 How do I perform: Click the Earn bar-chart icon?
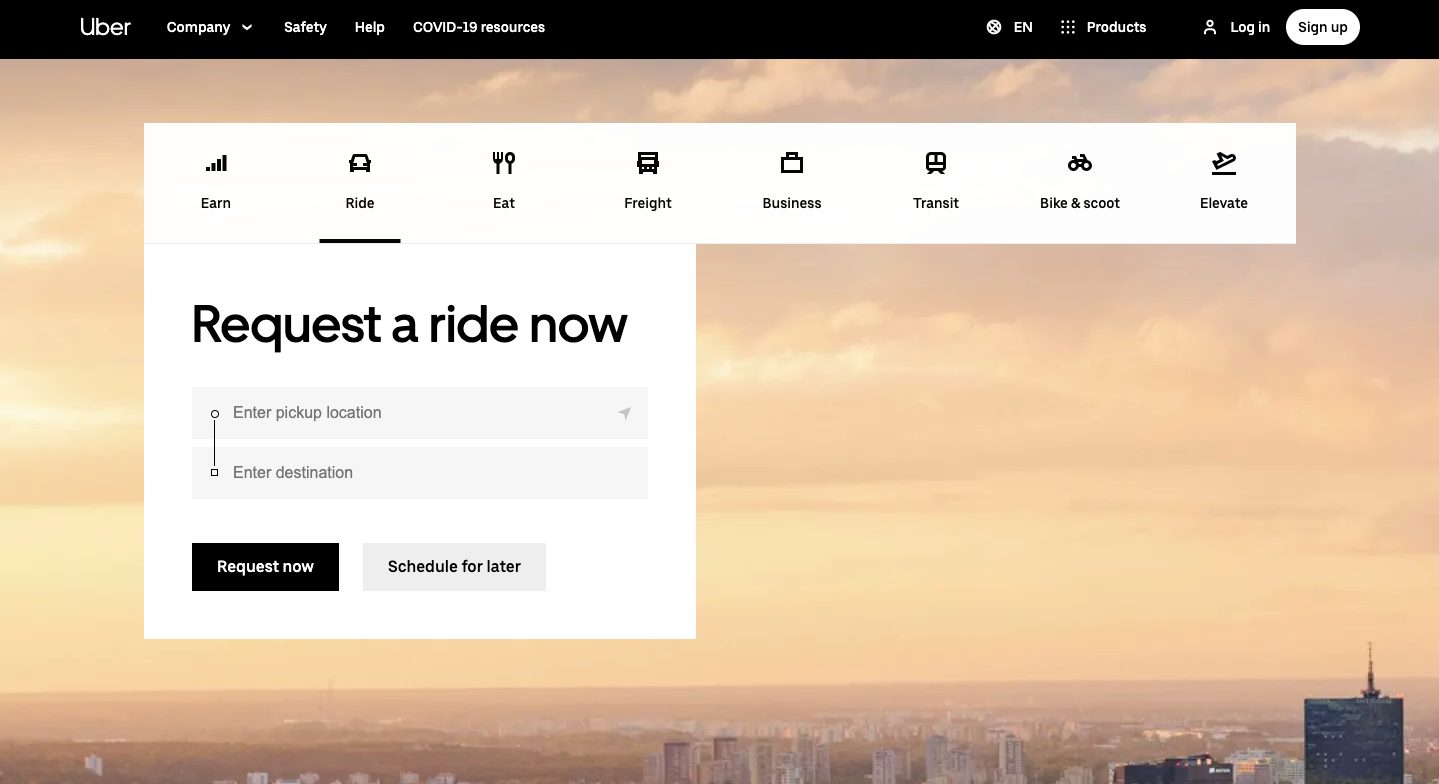pos(216,163)
